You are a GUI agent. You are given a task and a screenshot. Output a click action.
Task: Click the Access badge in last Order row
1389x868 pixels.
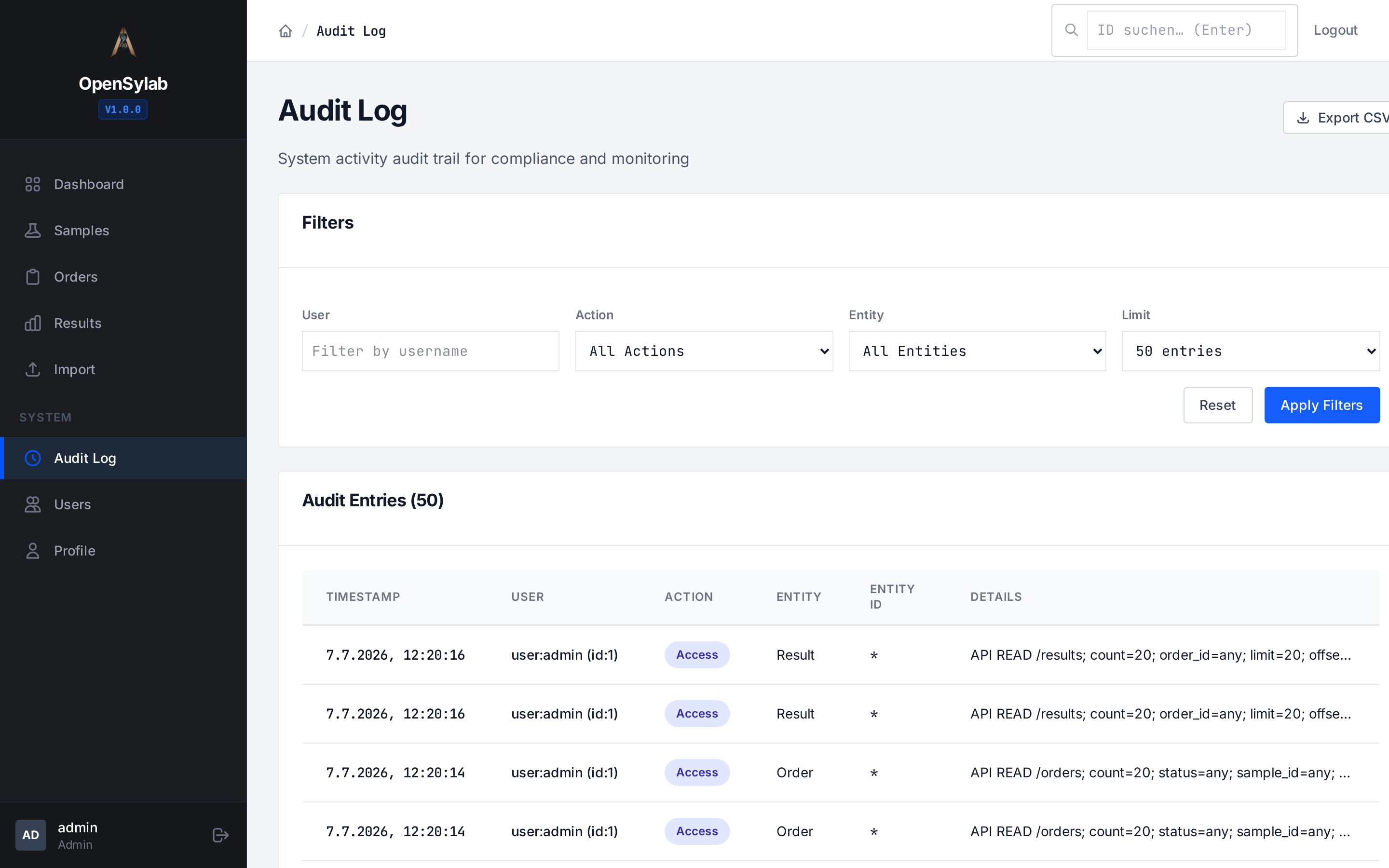pos(697,831)
